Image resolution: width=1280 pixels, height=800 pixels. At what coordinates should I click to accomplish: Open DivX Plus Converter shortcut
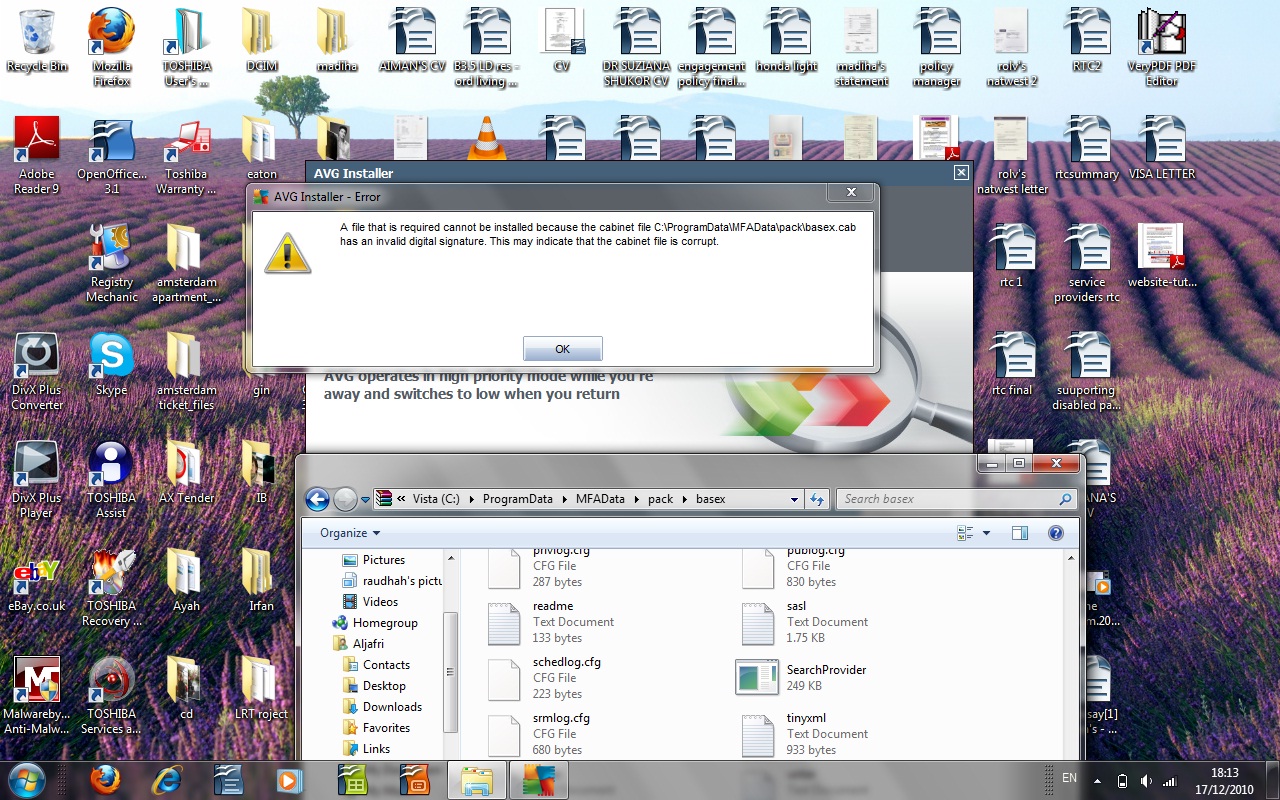point(37,372)
